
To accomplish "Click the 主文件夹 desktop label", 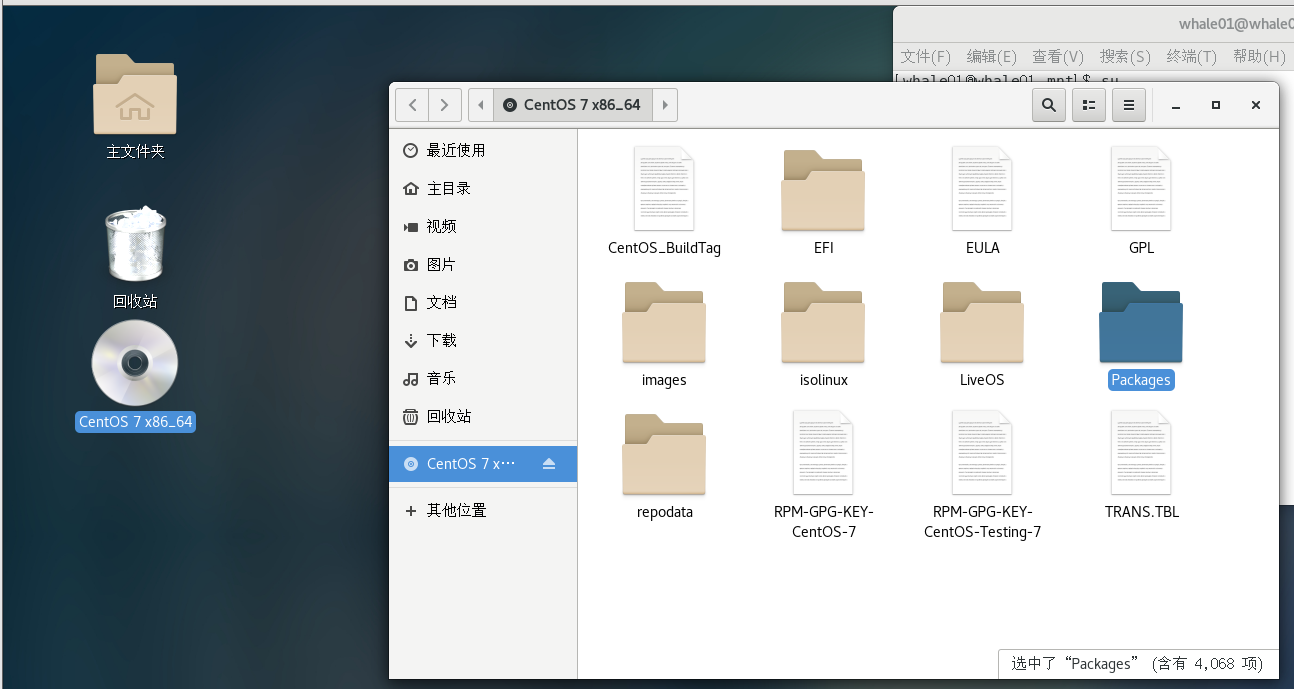I will 135,152.
